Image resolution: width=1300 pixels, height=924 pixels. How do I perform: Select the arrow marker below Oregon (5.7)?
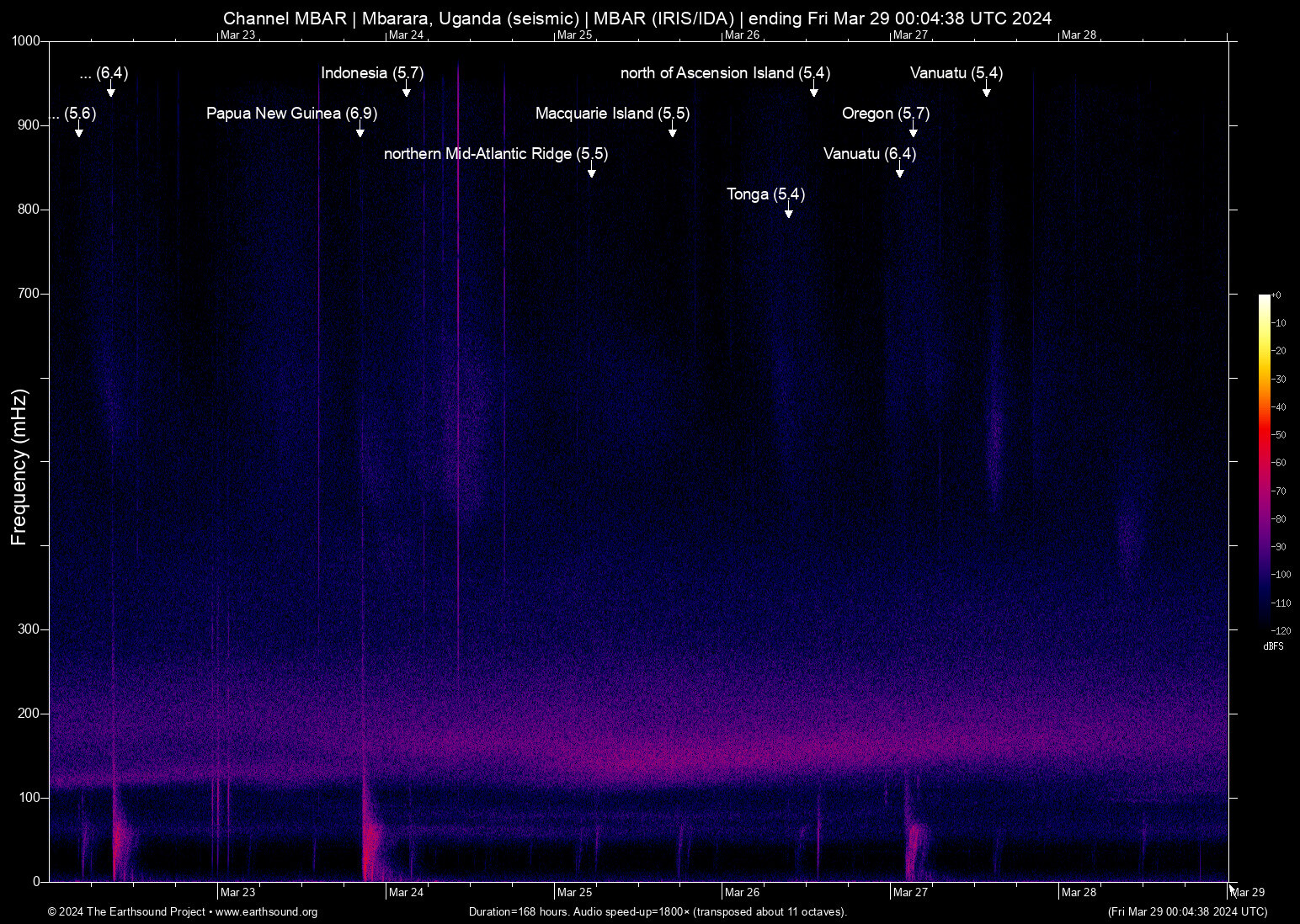914,130
